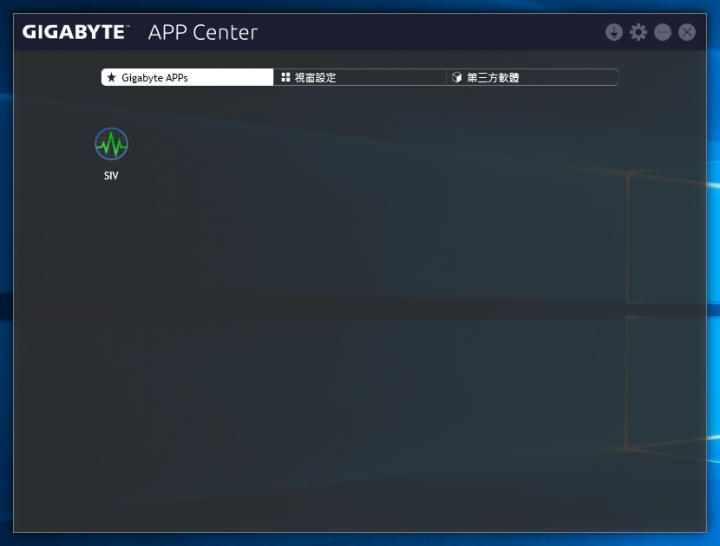This screenshot has width=720, height=546.
Task: Launch the SIV app icon
Action: 111,144
